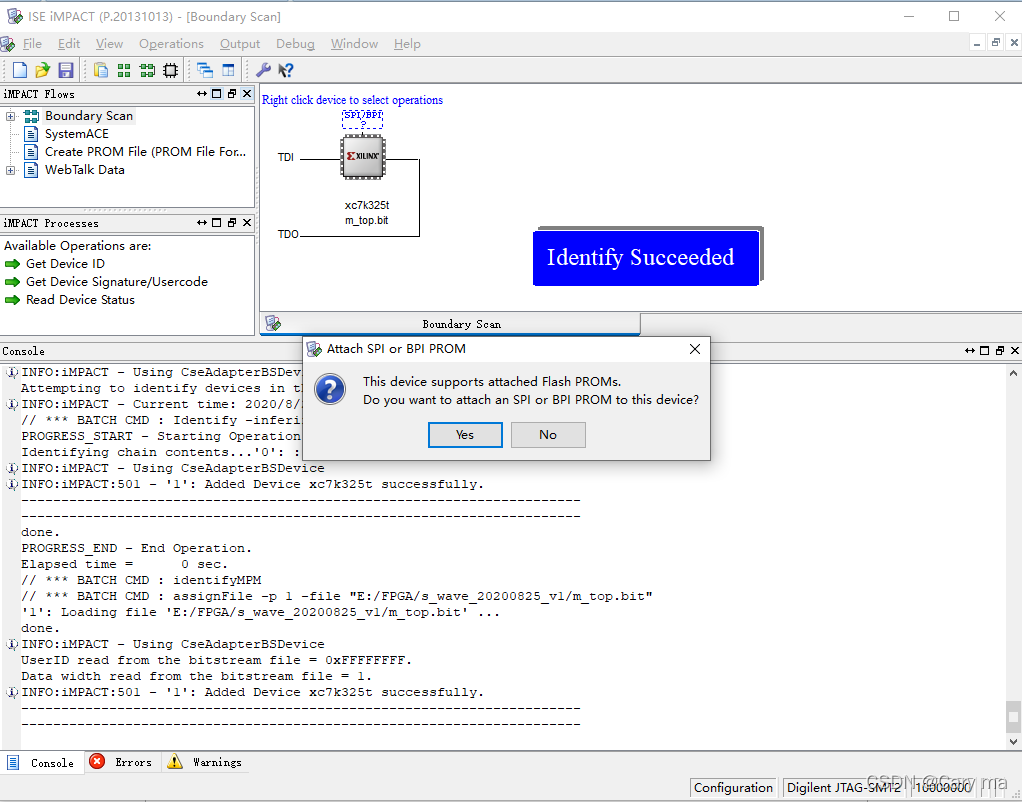This screenshot has width=1022, height=802.
Task: Save the project with the floppy disk icon
Action: pos(66,70)
